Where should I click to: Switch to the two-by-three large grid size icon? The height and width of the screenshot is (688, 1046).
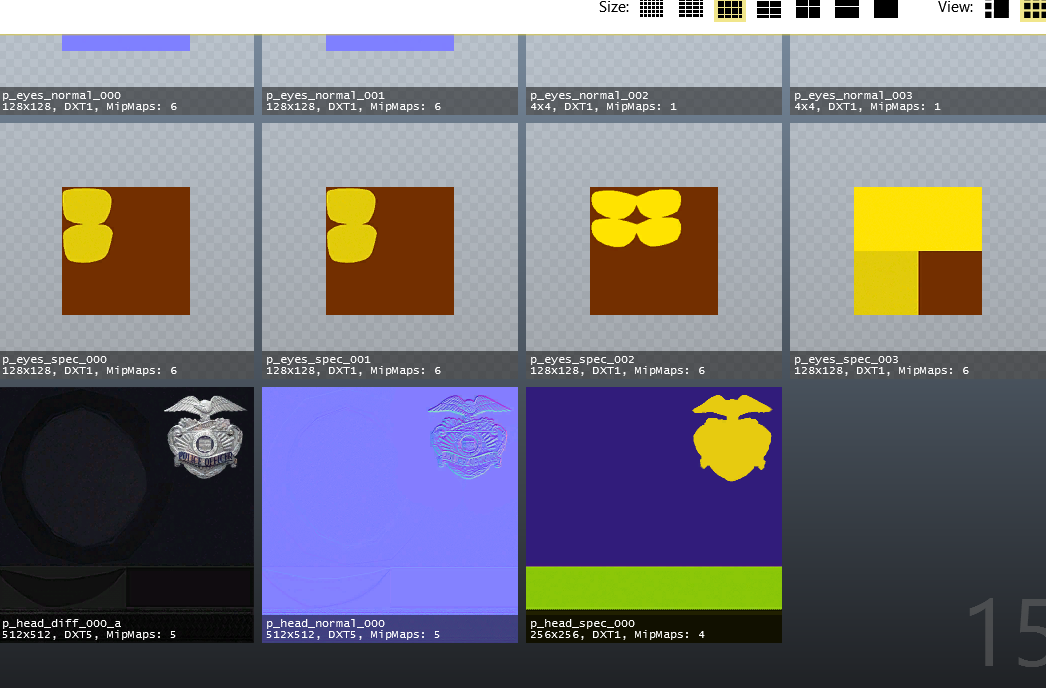coord(768,9)
